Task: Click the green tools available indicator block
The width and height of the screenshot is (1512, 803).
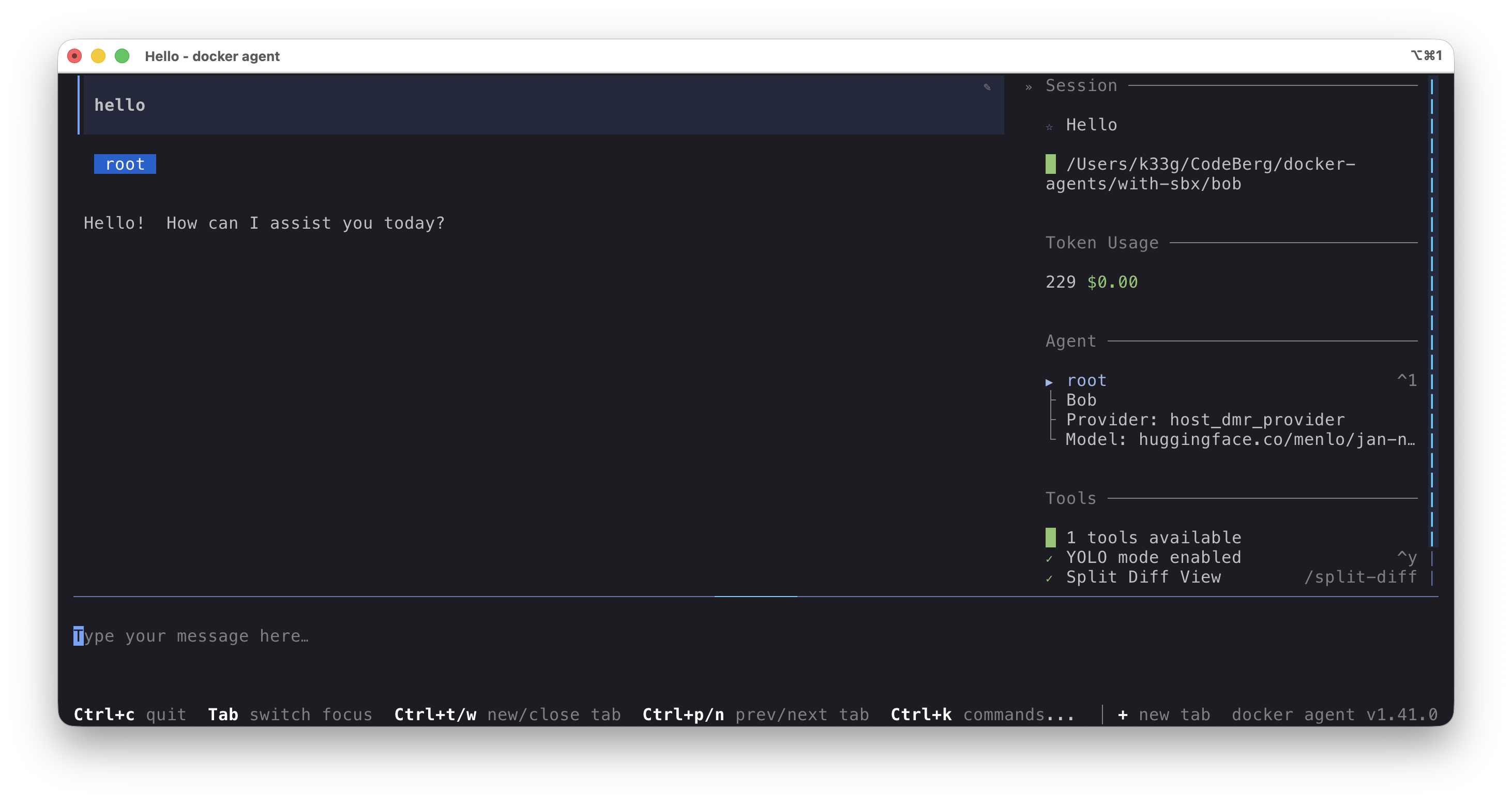Action: [x=1050, y=537]
